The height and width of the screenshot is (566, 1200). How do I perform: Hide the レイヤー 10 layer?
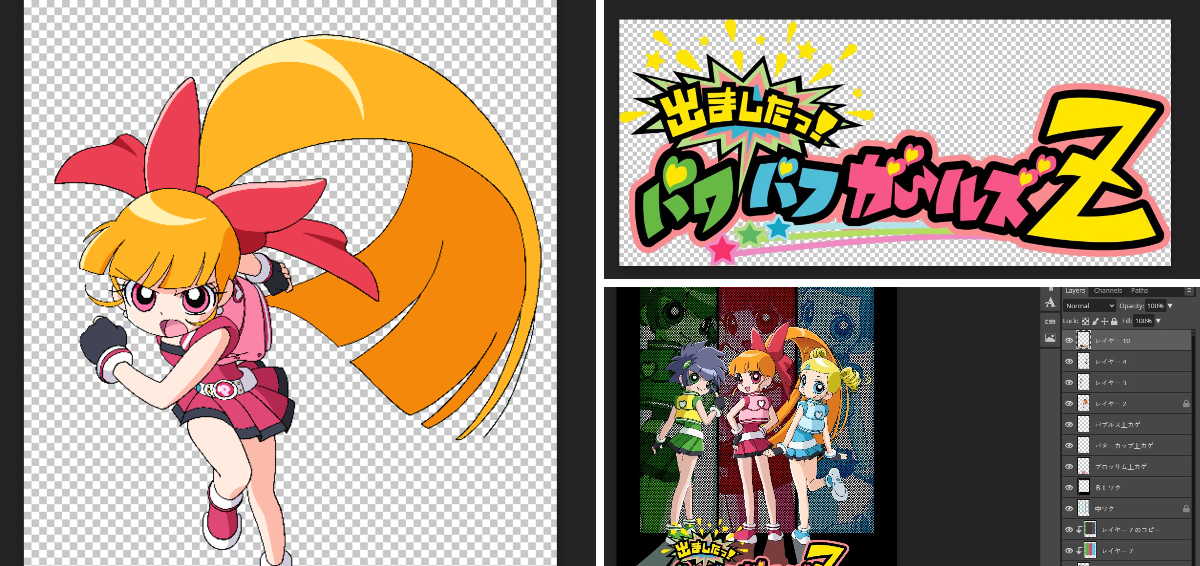pos(1069,341)
